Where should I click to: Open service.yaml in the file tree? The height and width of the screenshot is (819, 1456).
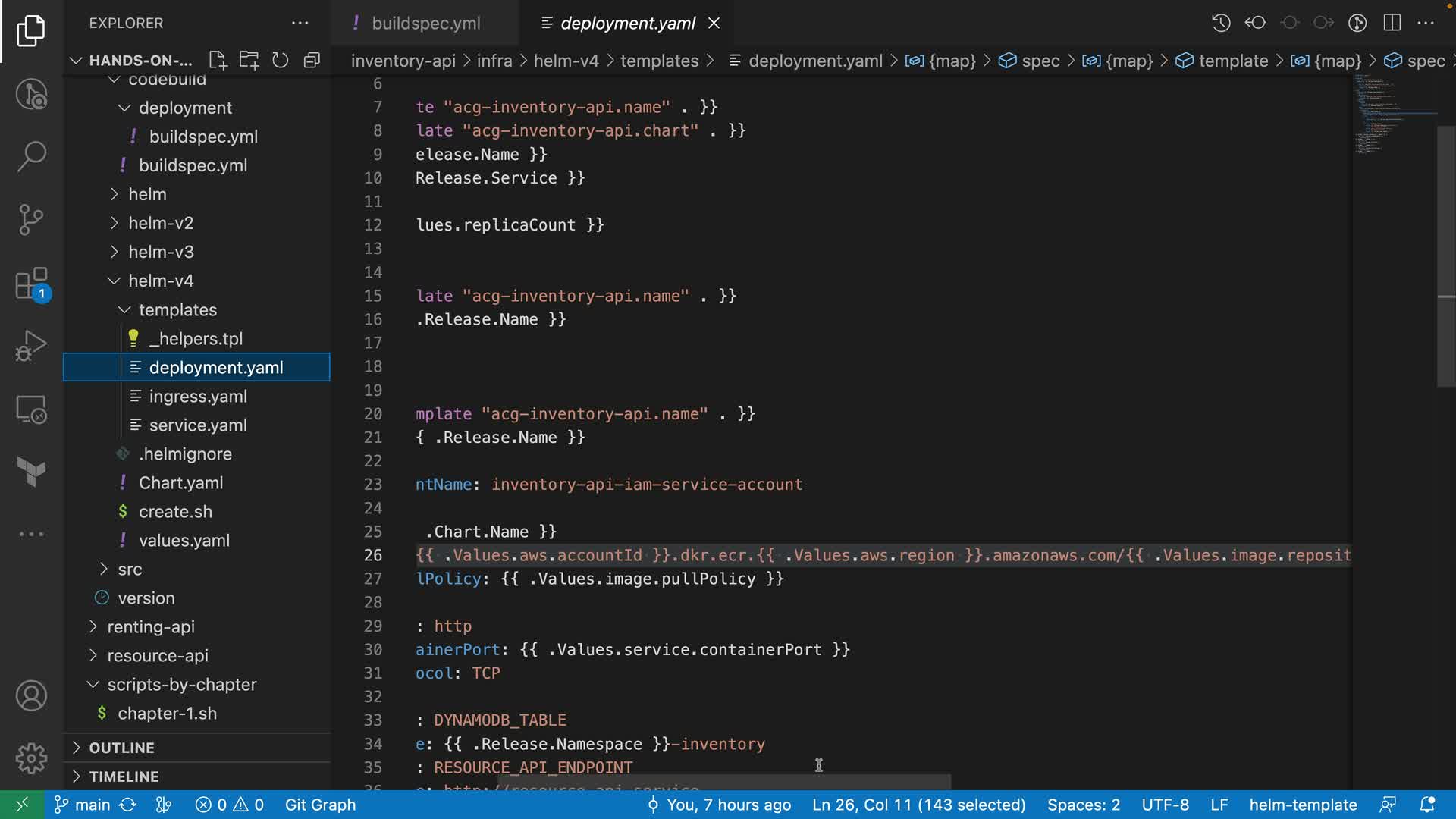click(198, 425)
